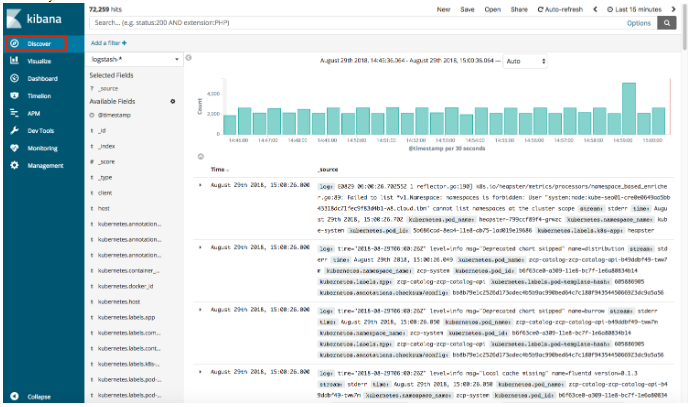Click the Visualize bar chart icon
Viewport: 698px width, 407px height.
pos(14,61)
